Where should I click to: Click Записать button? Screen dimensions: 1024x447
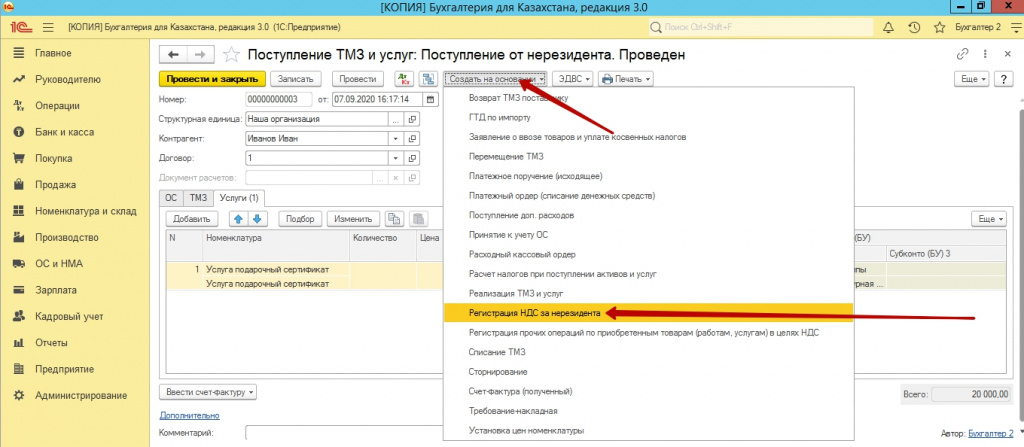[x=296, y=79]
